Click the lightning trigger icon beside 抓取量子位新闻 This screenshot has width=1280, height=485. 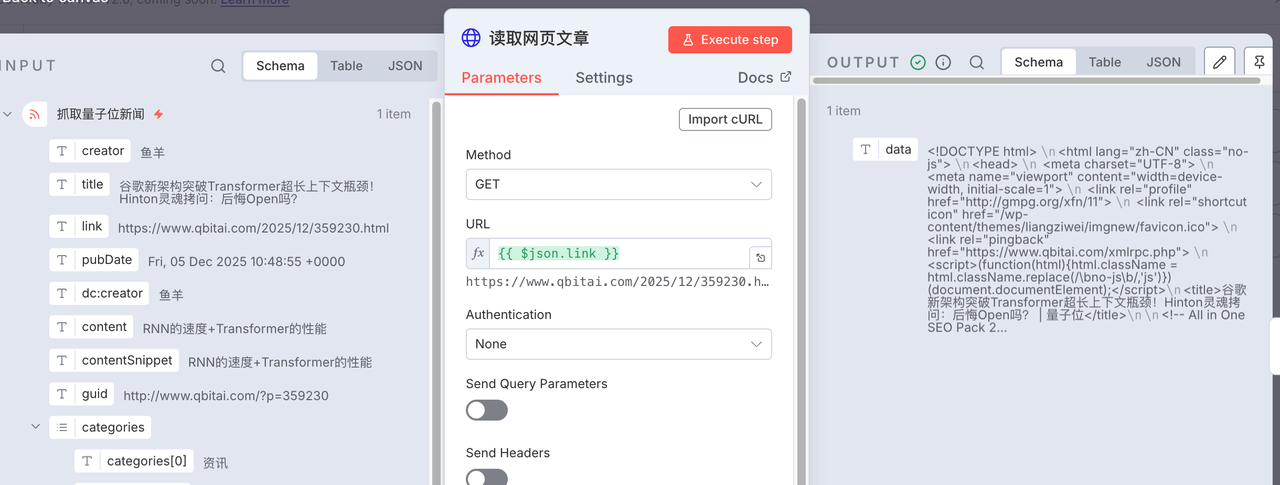point(158,114)
